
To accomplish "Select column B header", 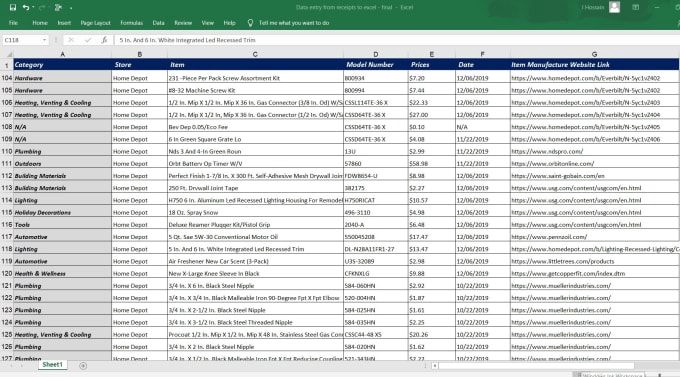I will click(x=139, y=54).
